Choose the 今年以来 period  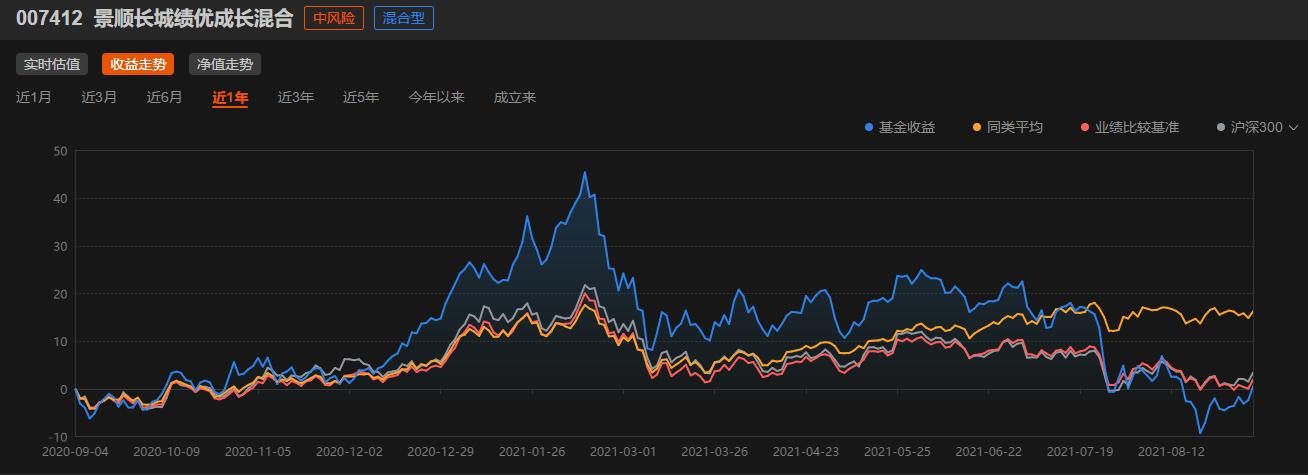436,97
